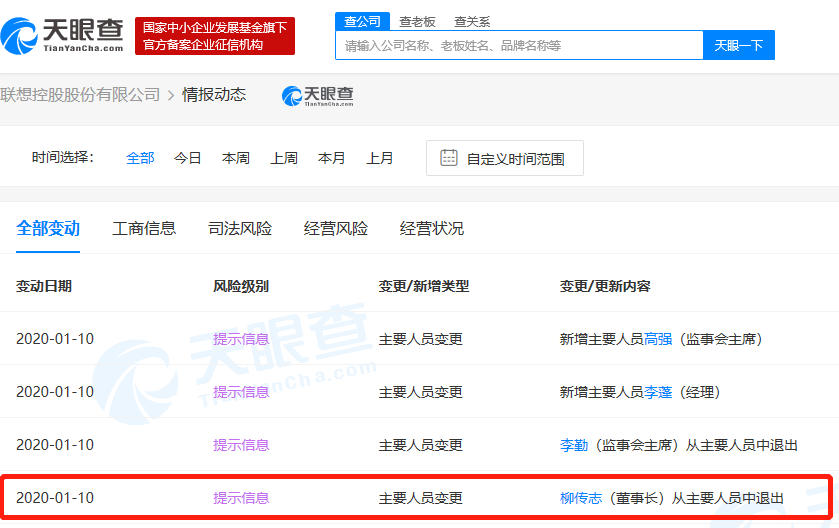This screenshot has height=528, width=839.
Task: Open the 高强 person link
Action: pos(658,339)
